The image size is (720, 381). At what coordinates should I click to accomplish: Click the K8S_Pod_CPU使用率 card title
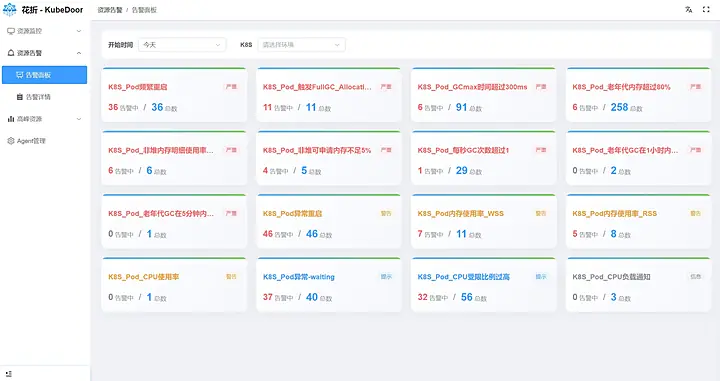pos(144,277)
